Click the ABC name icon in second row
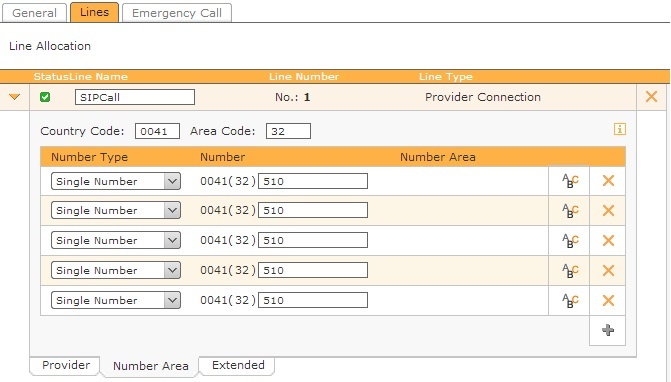The width and height of the screenshot is (671, 382). (x=570, y=210)
